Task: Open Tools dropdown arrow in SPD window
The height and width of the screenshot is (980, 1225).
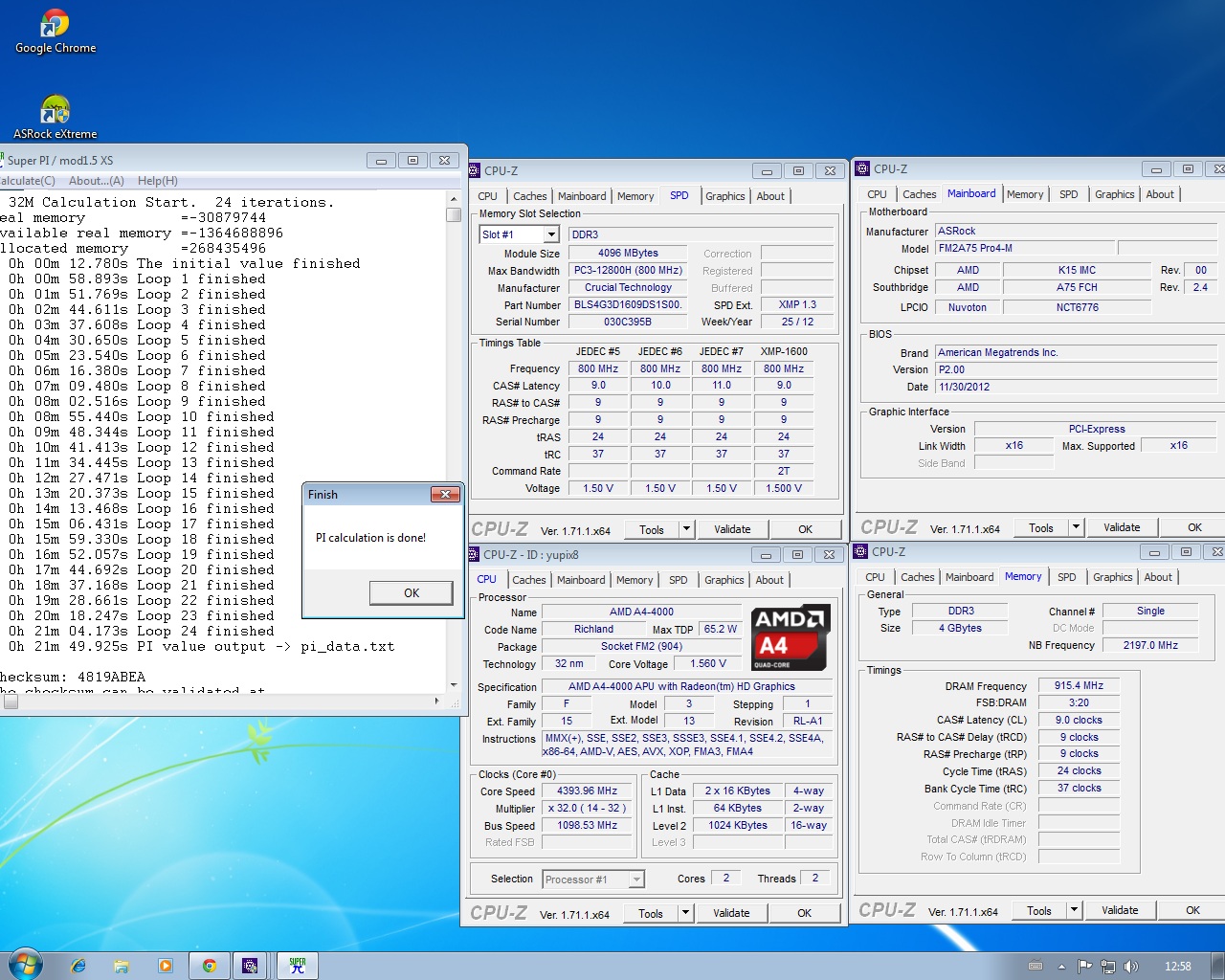Action: point(686,529)
